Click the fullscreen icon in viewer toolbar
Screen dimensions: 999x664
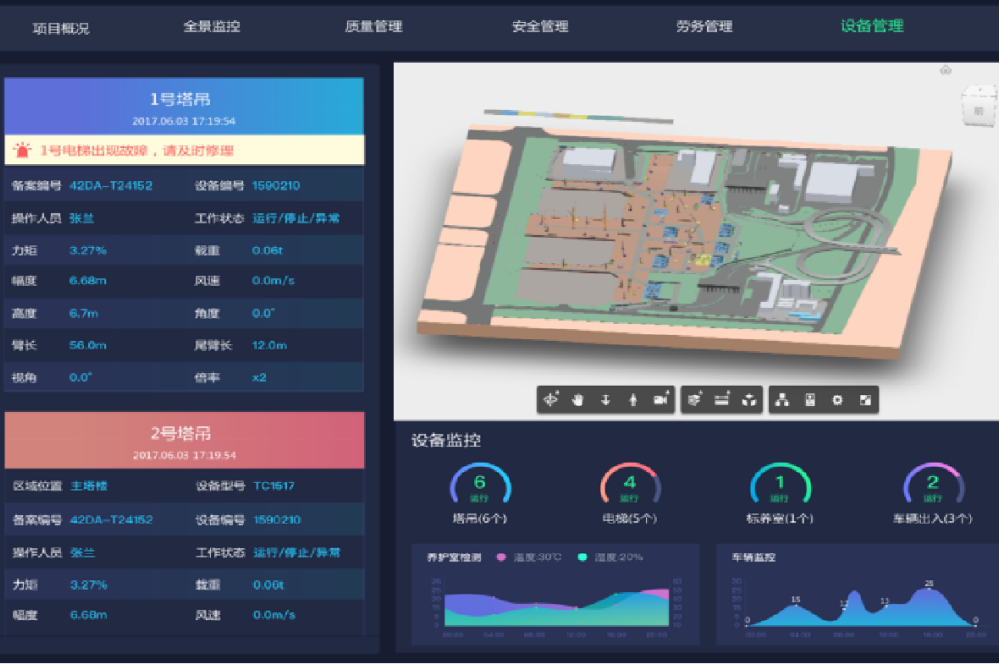point(866,400)
